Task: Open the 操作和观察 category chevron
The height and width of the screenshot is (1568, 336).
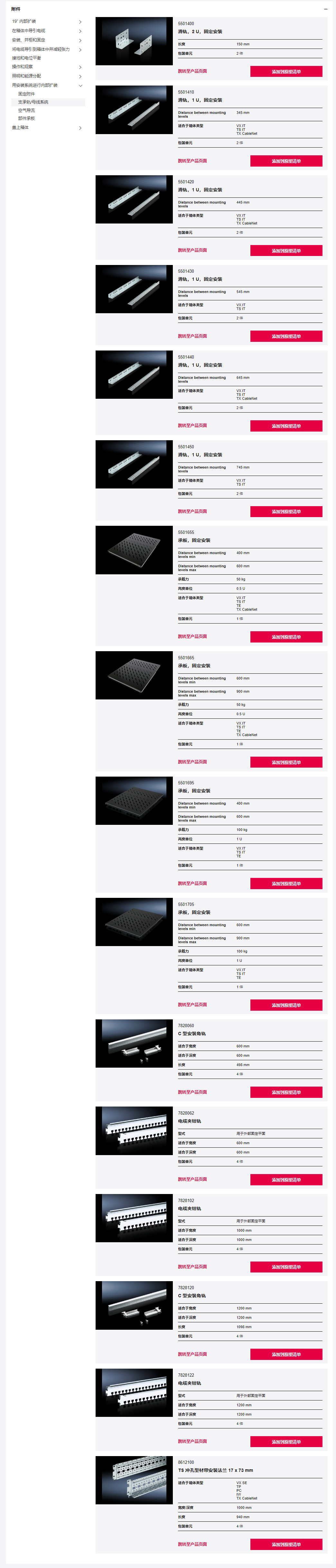Action: (80, 67)
